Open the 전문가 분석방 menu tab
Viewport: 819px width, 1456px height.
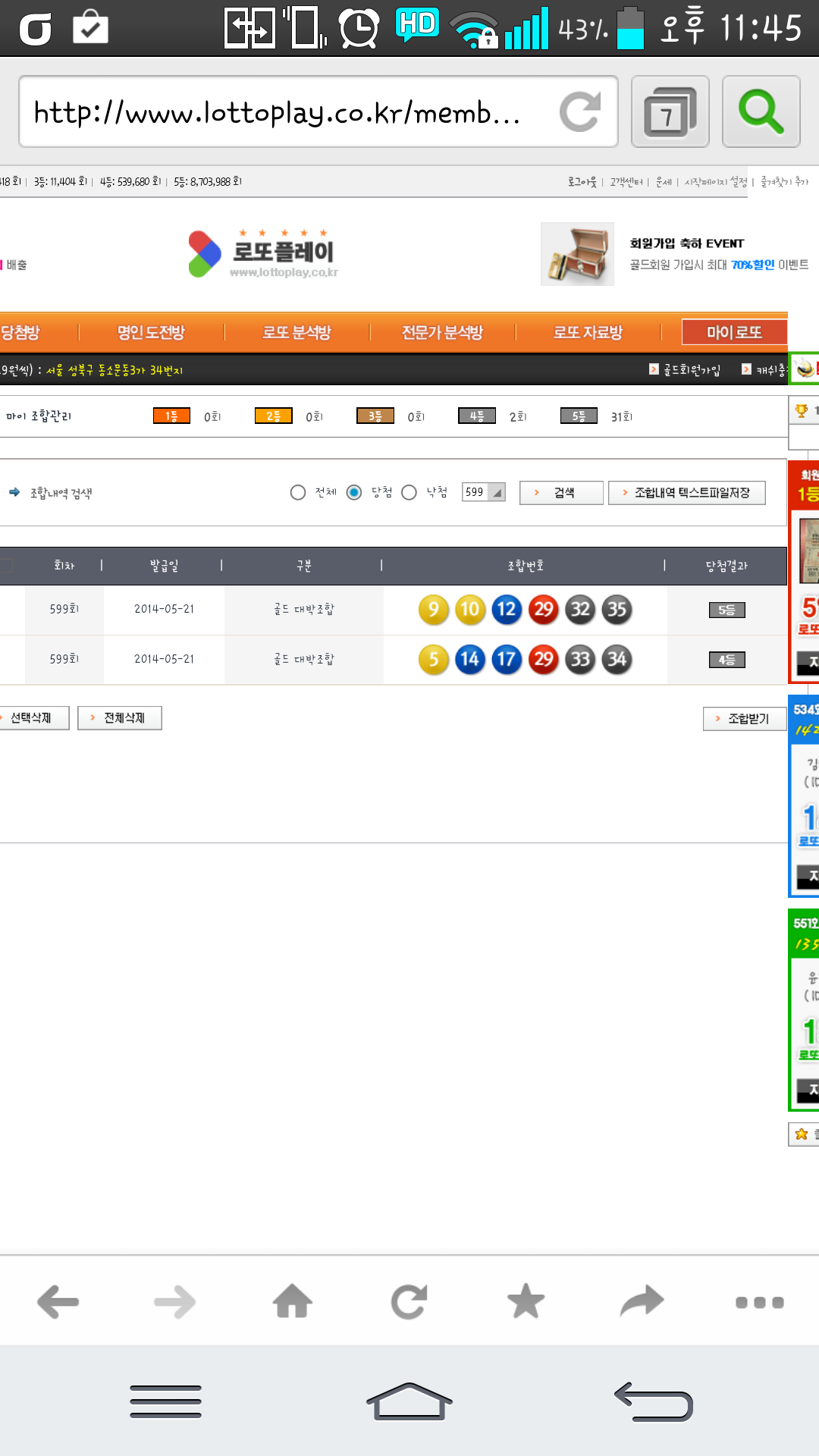pyautogui.click(x=442, y=332)
